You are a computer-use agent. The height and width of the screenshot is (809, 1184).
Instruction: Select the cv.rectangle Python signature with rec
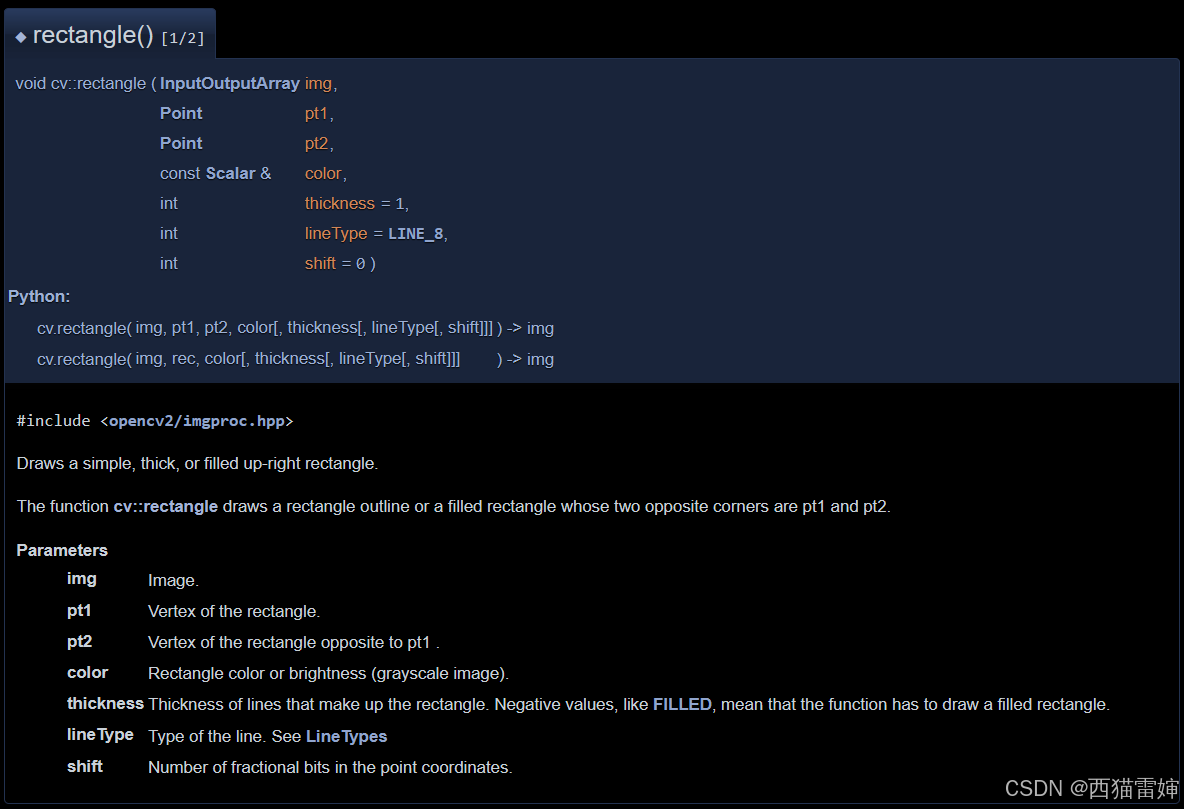point(295,359)
